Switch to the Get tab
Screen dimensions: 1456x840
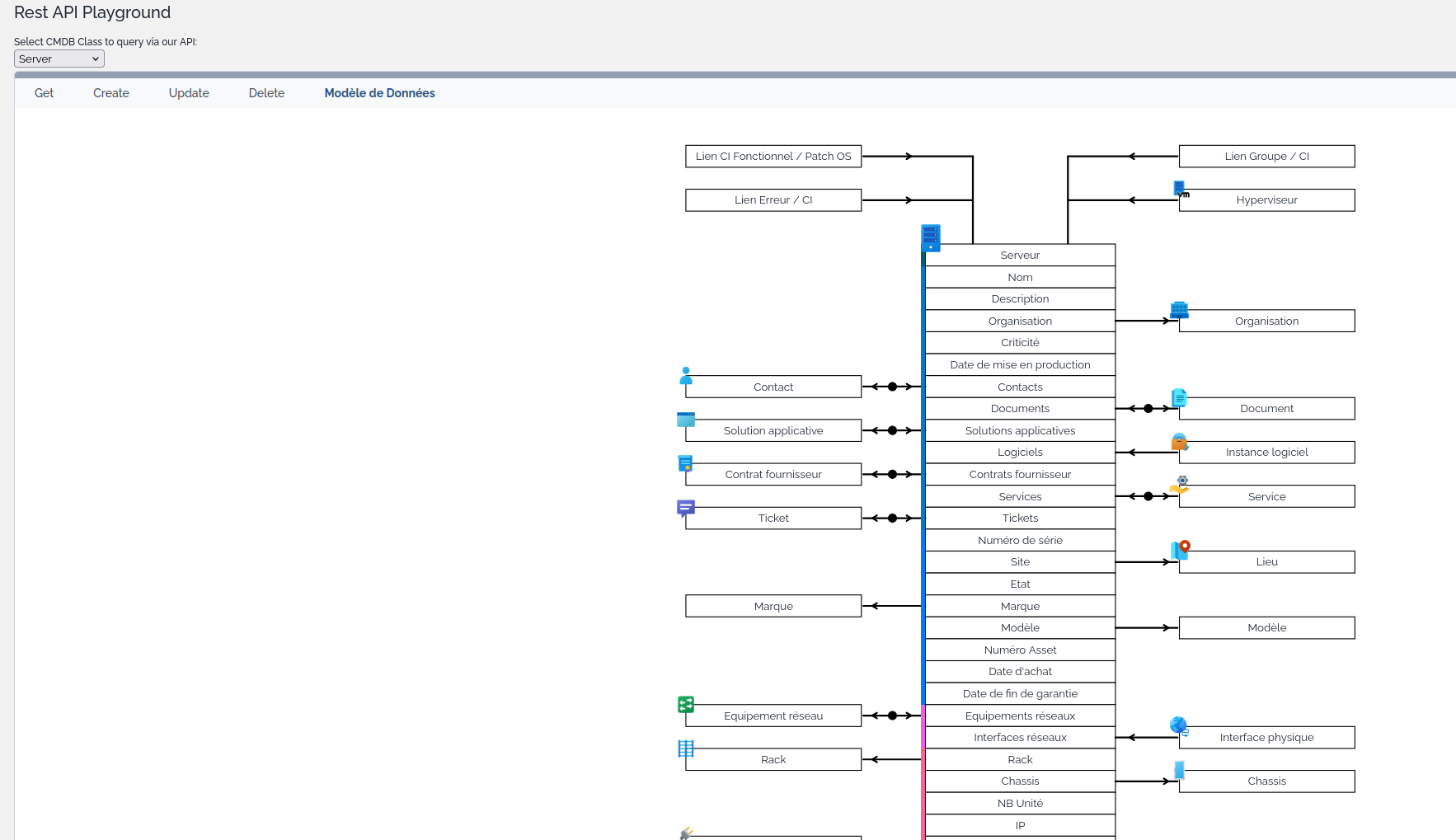click(x=44, y=93)
